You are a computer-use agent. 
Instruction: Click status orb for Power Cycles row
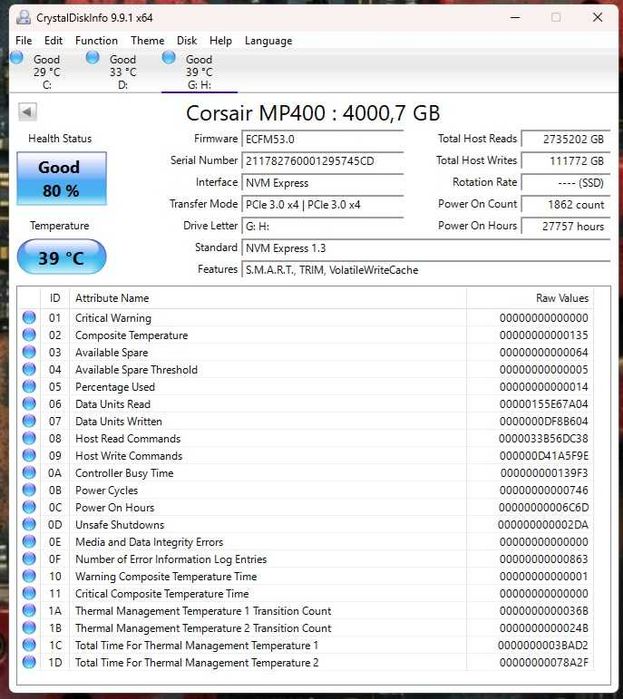tap(29, 490)
